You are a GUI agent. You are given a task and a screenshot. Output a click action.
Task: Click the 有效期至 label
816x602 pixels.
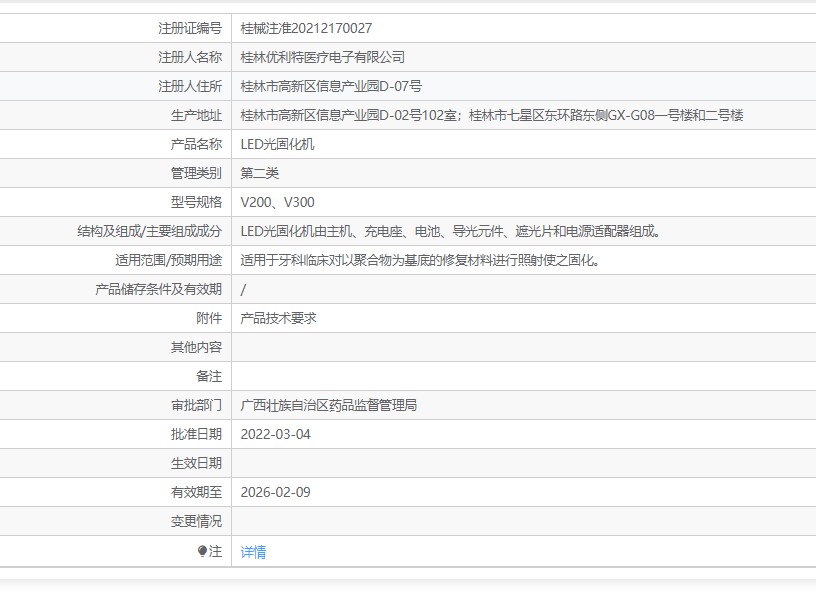(196, 492)
